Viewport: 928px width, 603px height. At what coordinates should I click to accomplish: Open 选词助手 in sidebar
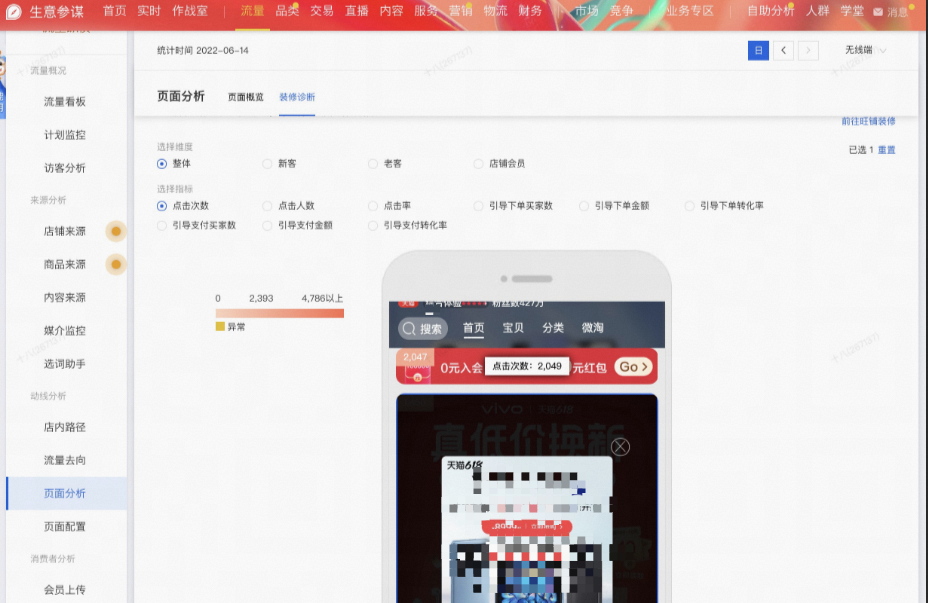(65, 364)
